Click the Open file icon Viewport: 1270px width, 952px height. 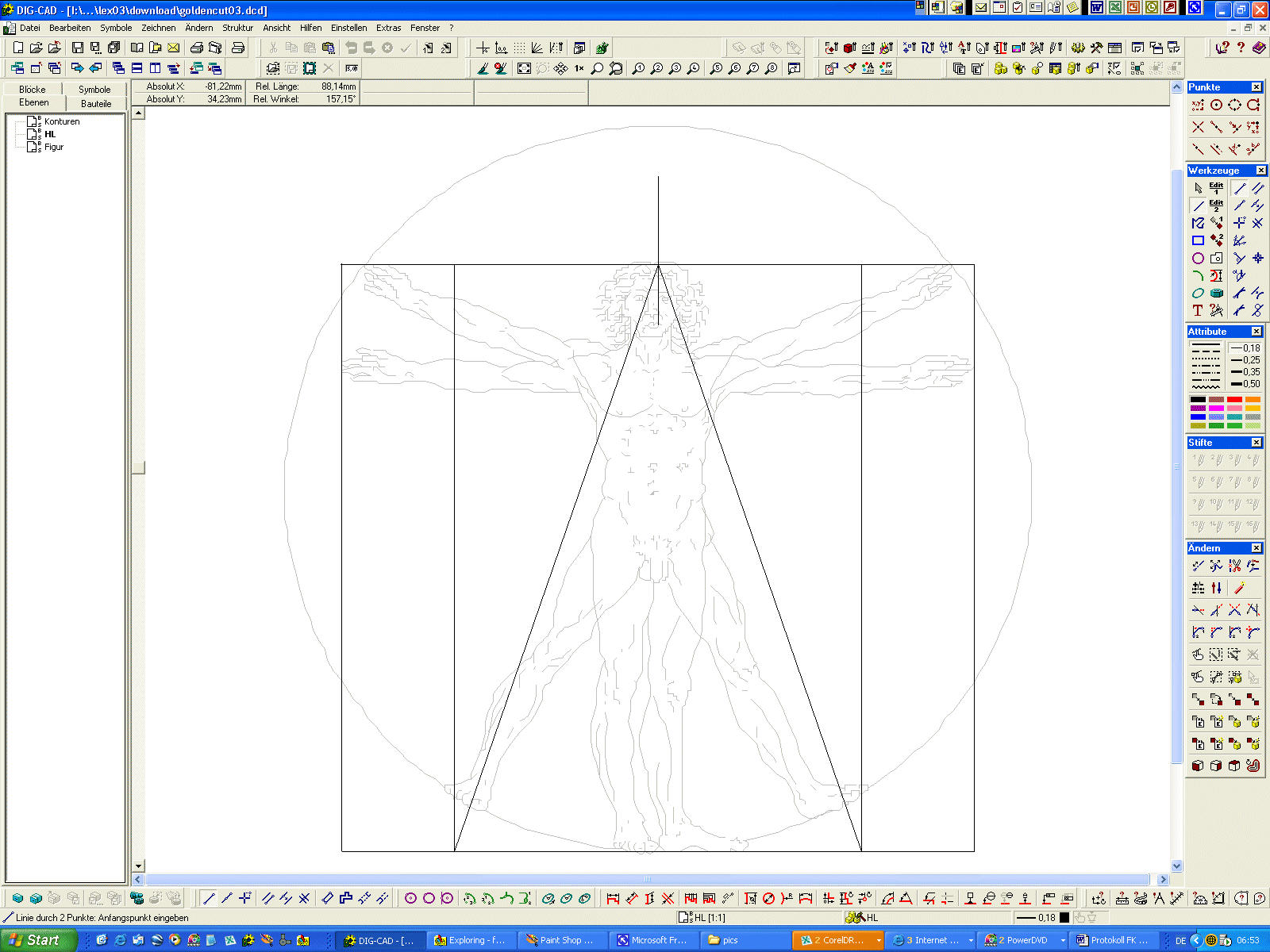[x=37, y=48]
